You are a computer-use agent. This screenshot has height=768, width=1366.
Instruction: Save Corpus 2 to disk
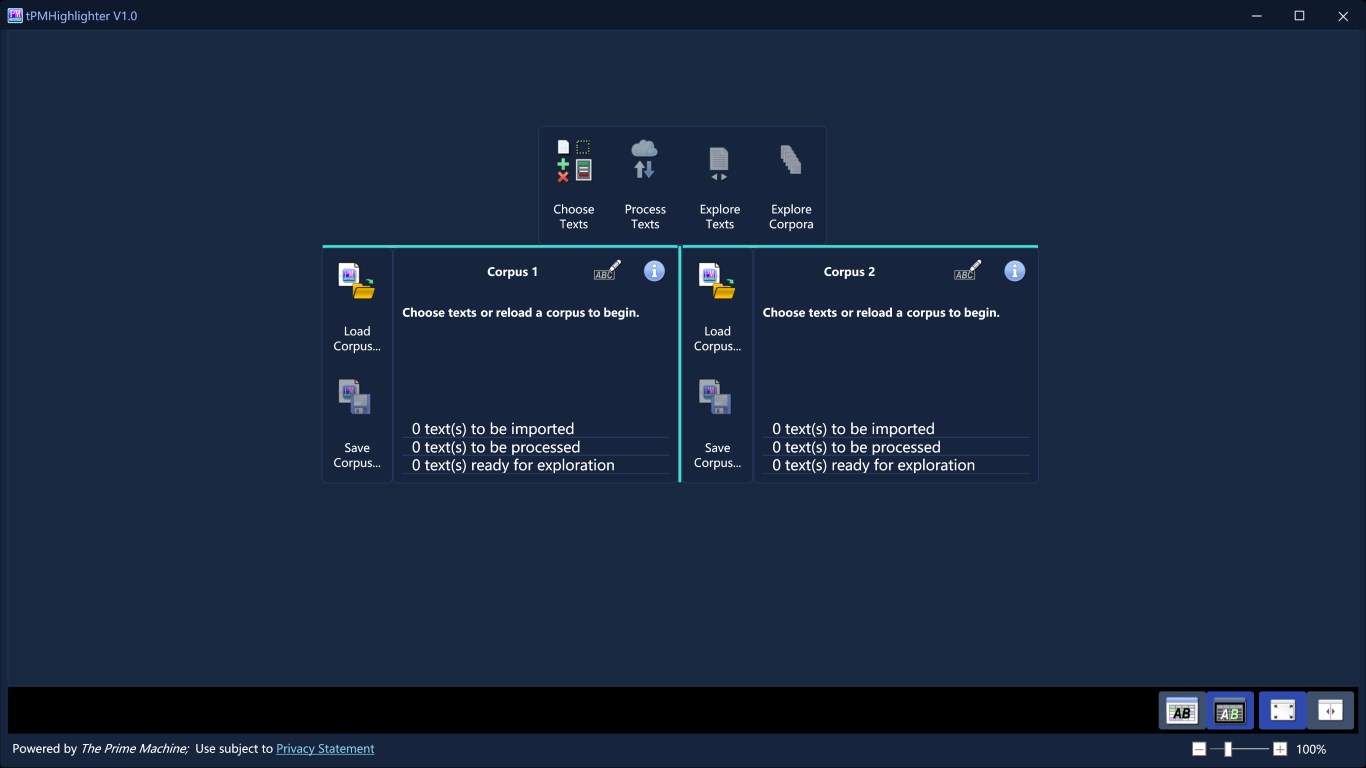(717, 424)
